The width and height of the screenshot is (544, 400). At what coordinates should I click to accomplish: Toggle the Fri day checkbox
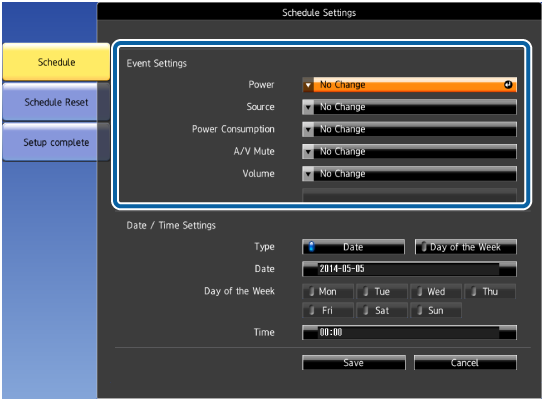328,310
